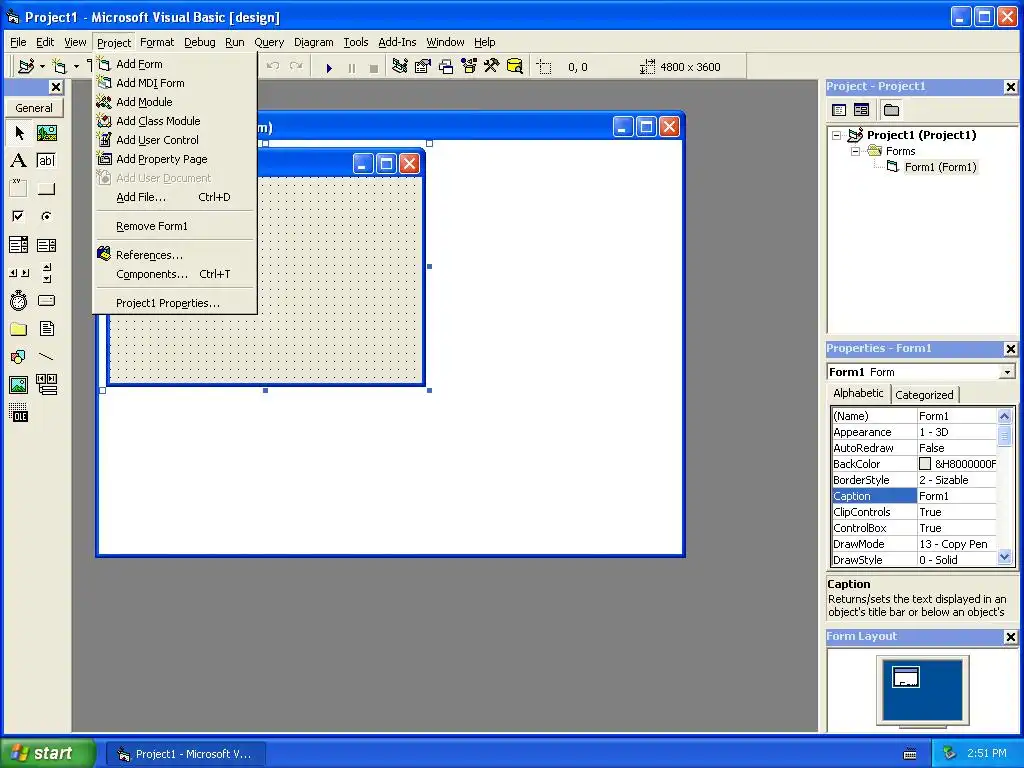Click View Code icon in Project panel
Image resolution: width=1024 pixels, height=768 pixels.
pyautogui.click(x=839, y=110)
